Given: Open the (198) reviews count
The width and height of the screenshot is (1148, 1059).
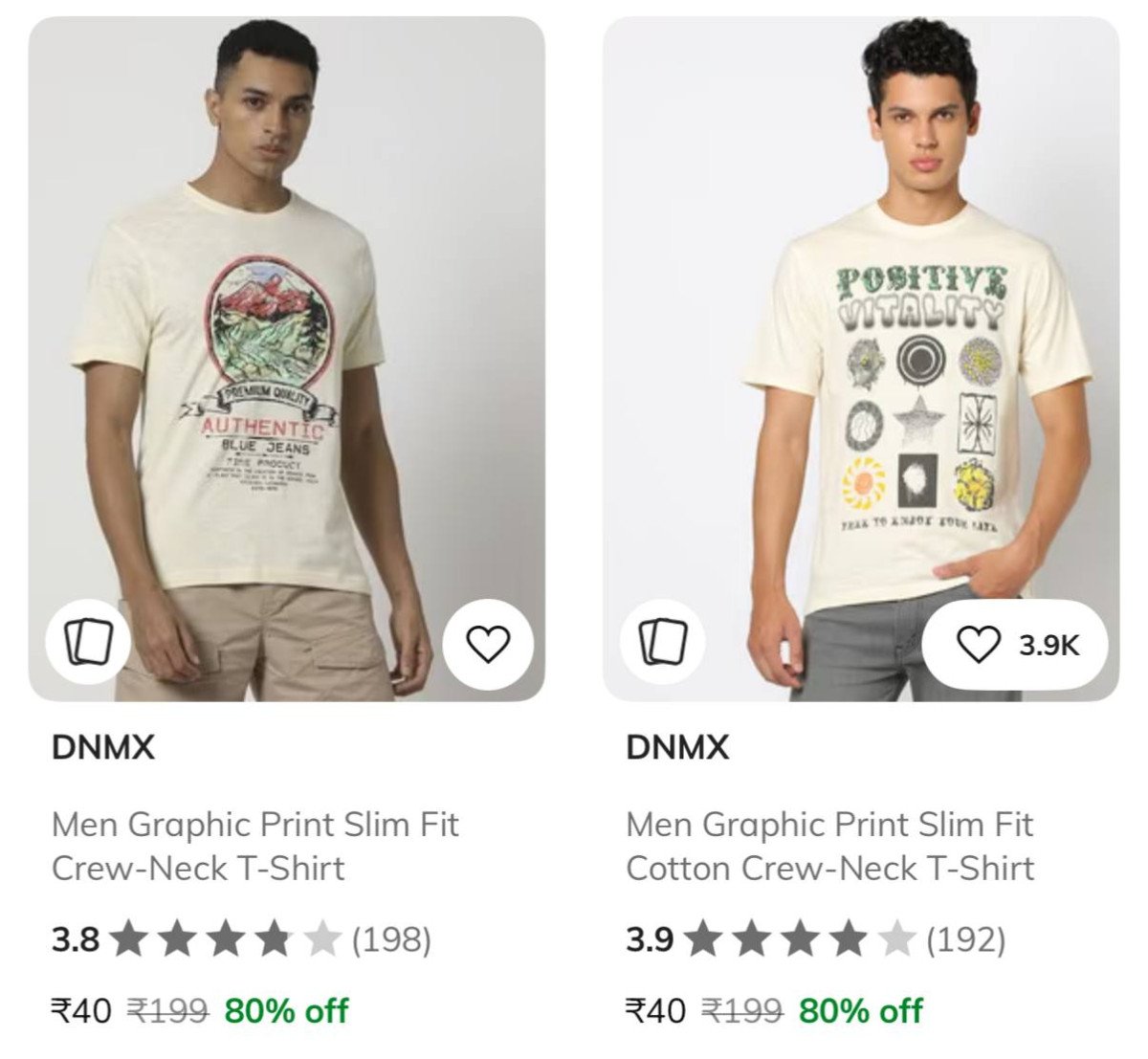Looking at the screenshot, I should click(391, 940).
